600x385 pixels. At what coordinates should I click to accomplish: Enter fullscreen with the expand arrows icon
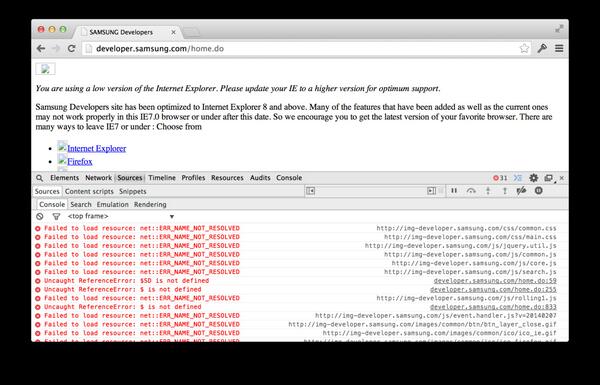click(x=559, y=29)
